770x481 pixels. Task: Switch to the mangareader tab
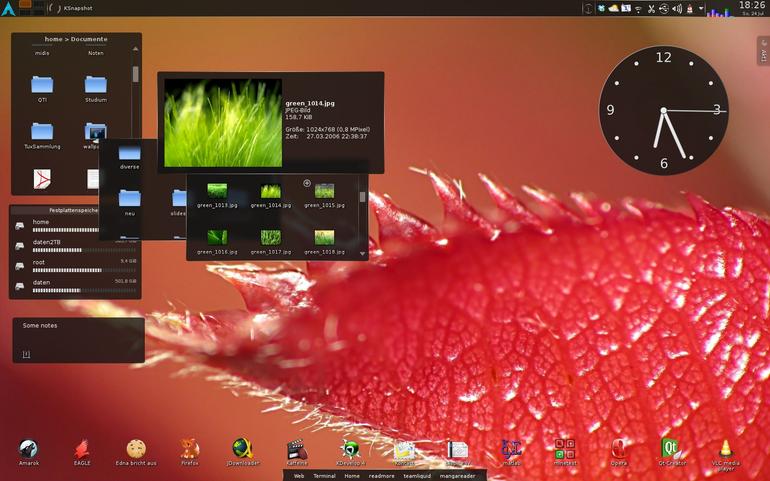[x=457, y=476]
